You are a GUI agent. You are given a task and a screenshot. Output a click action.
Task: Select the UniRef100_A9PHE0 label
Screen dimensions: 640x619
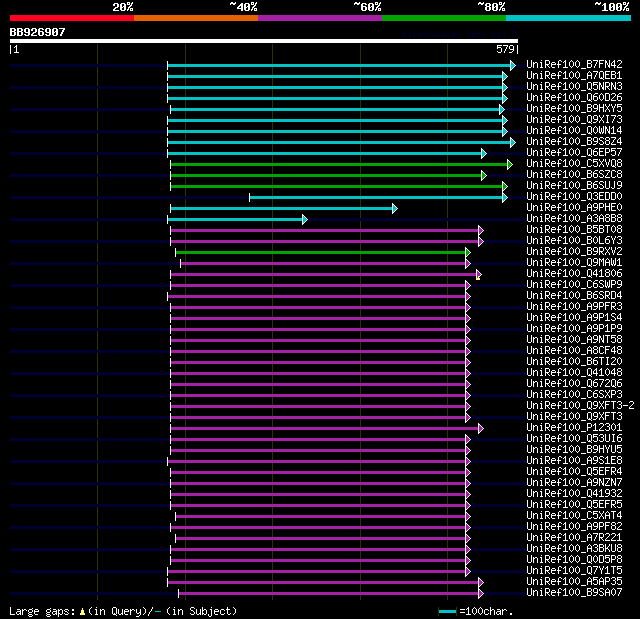point(574,208)
